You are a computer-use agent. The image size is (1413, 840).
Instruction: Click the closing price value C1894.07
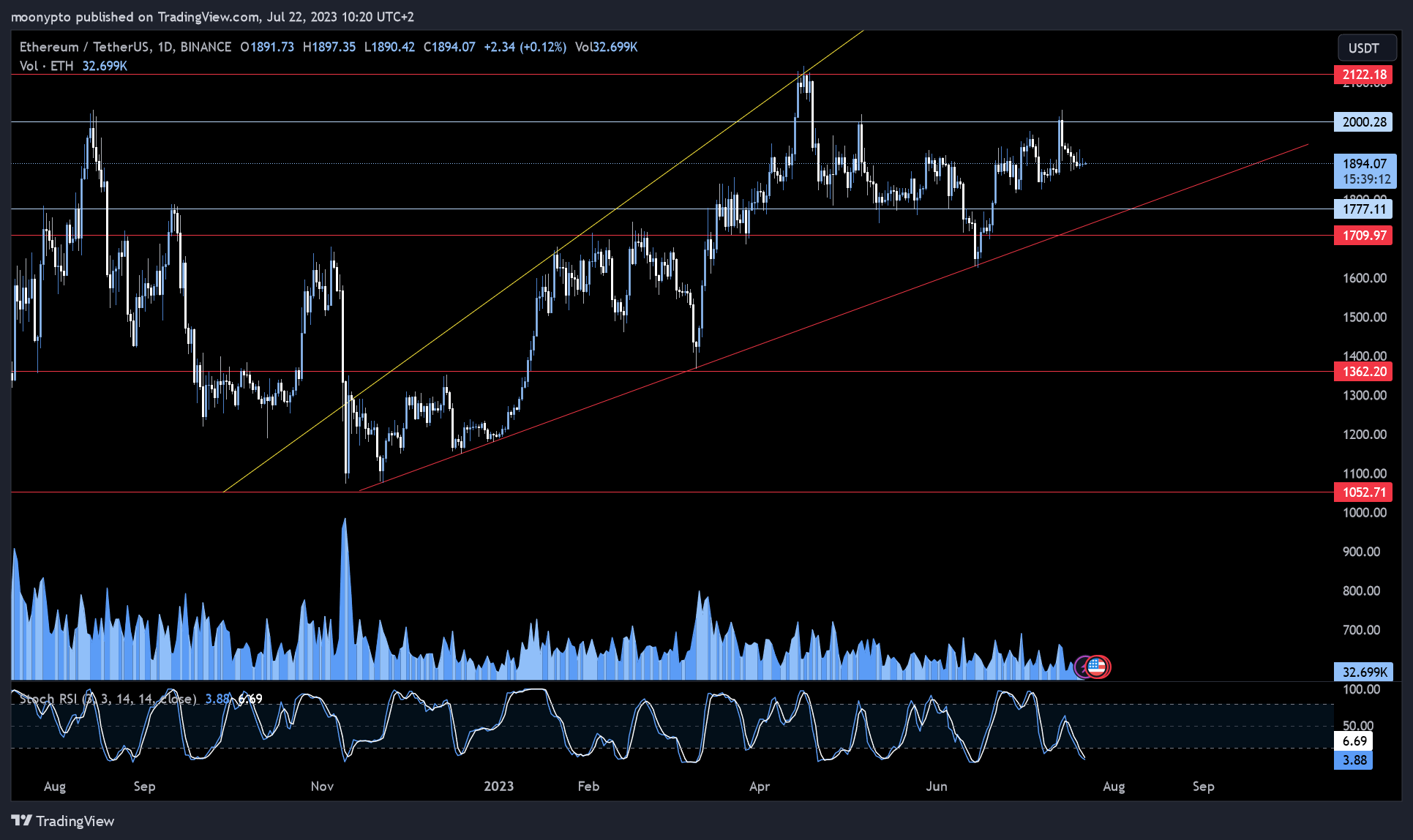449,47
